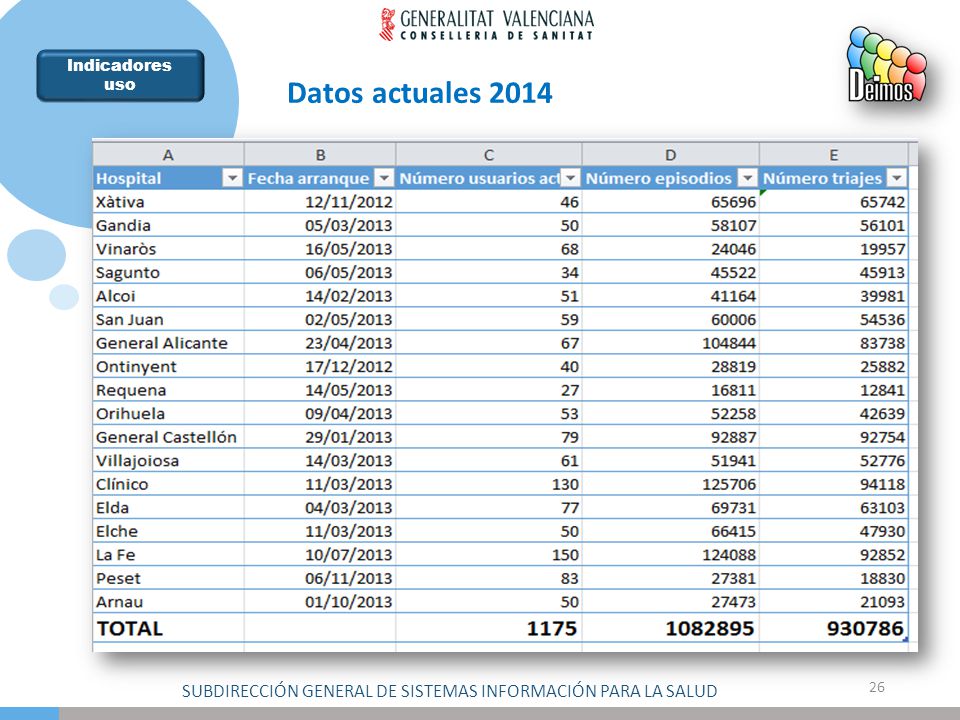Select episodes value 125706

click(x=670, y=484)
